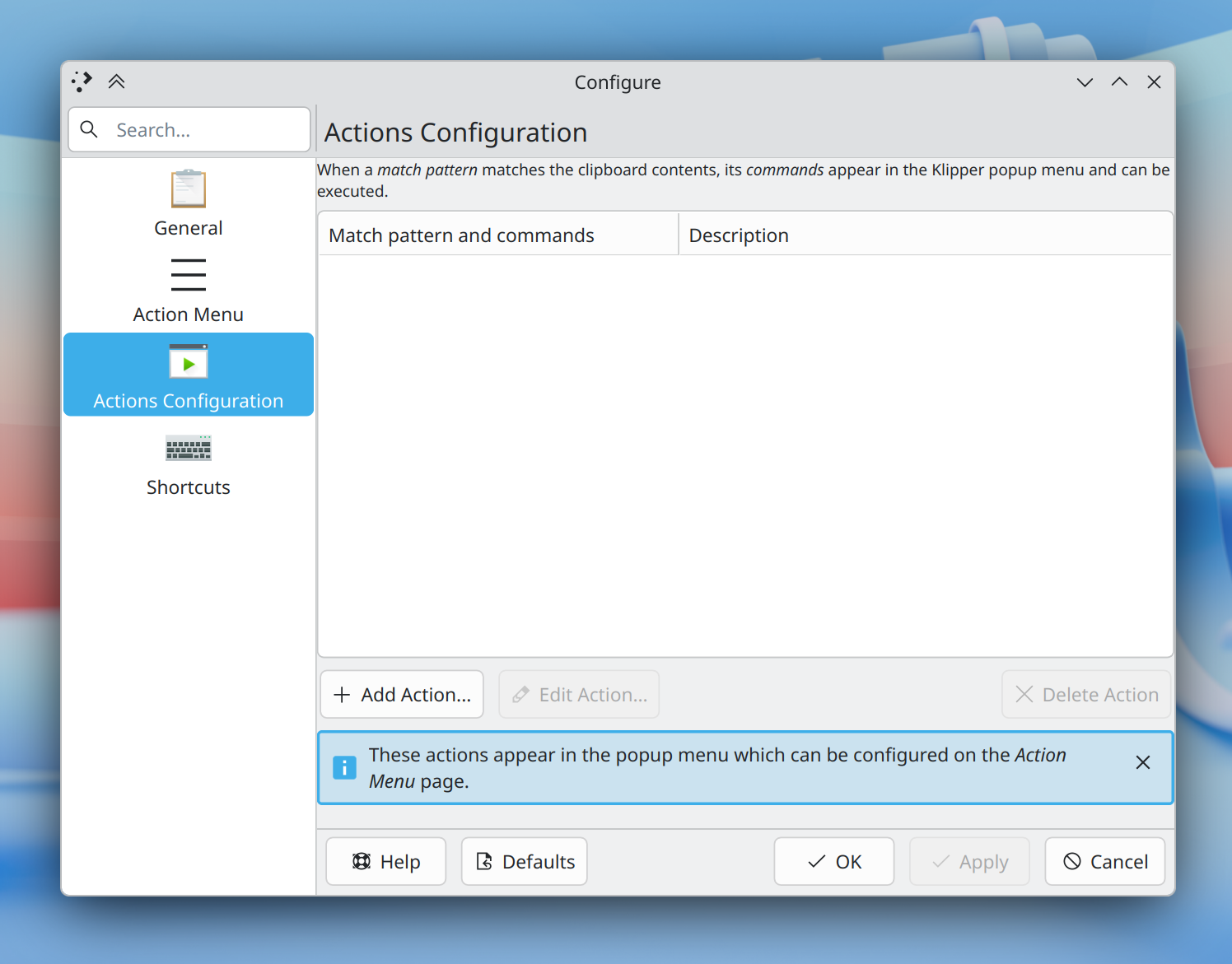Image resolution: width=1232 pixels, height=964 pixels.
Task: Open the Shortcuts keyboard icon
Action: (x=189, y=448)
